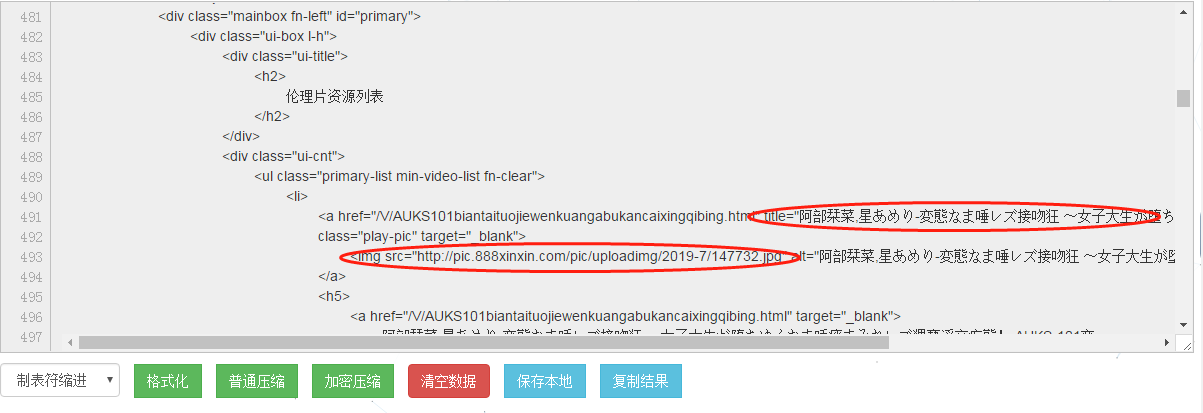Click the 格式化 format button
The height and width of the screenshot is (413, 1203).
(168, 381)
